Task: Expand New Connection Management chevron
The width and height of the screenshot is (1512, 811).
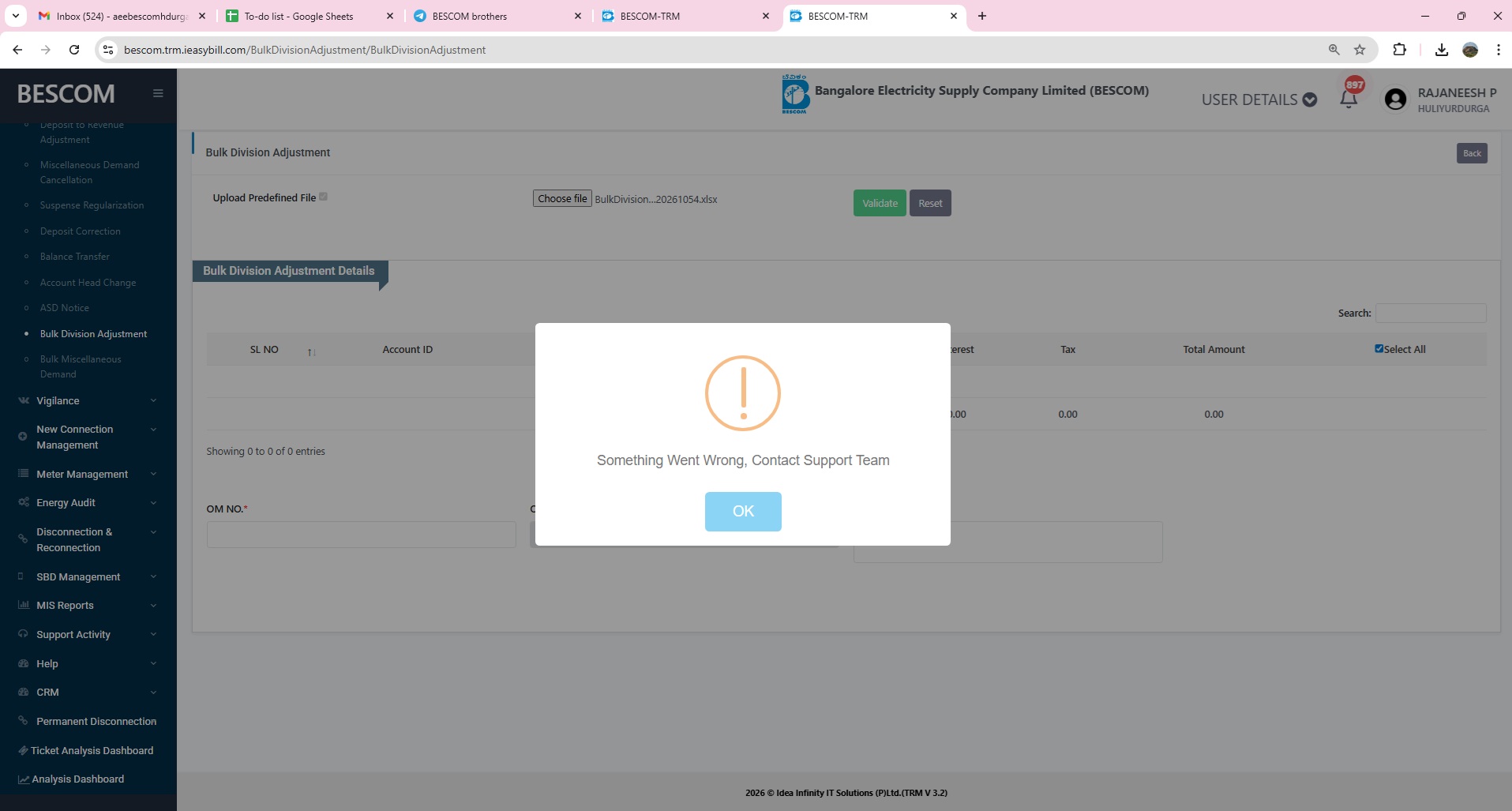Action: pos(153,430)
